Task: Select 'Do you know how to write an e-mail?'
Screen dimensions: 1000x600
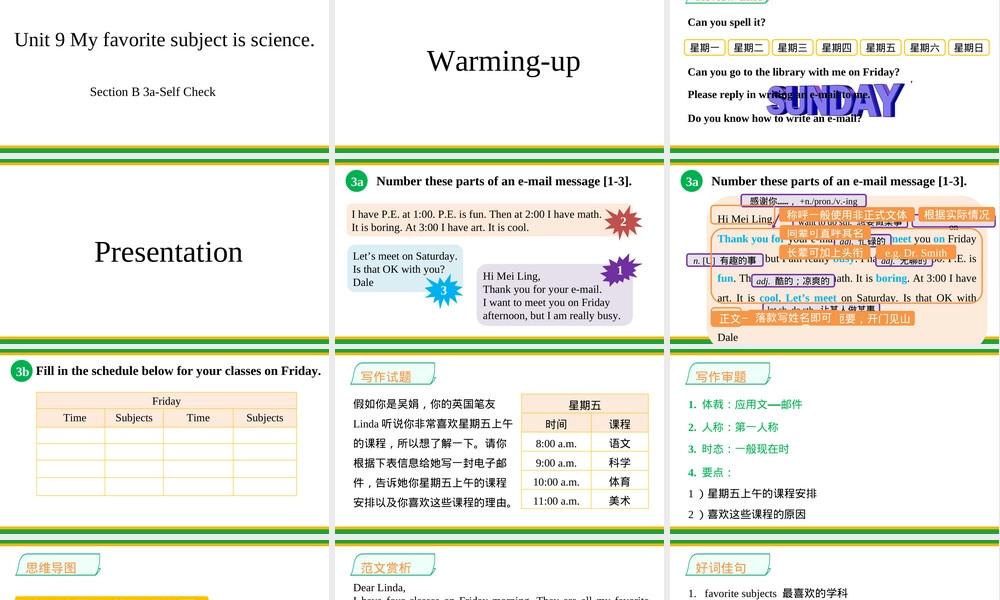Action: [774, 118]
